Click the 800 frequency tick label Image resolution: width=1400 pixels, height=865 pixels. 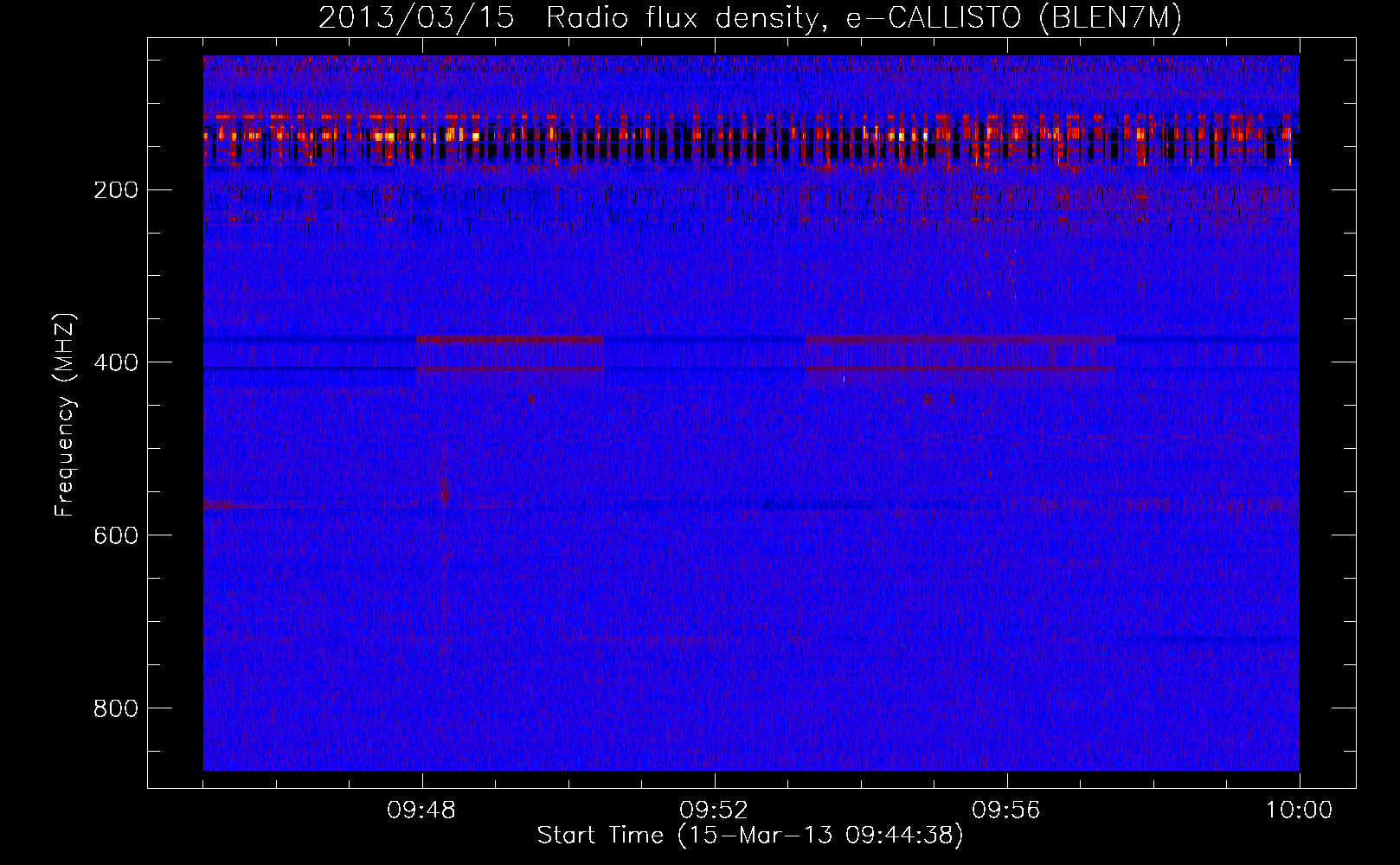(116, 708)
